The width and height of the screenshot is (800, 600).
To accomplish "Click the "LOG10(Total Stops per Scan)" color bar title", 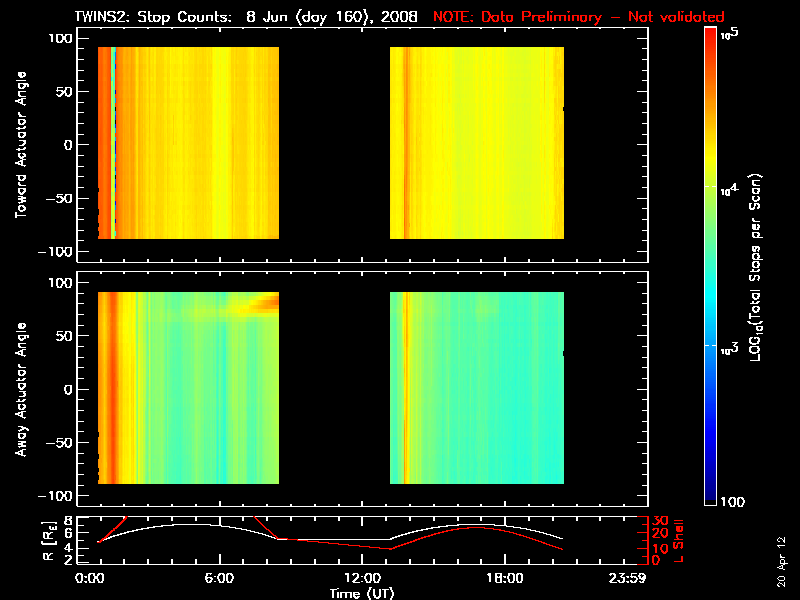I will pos(756,267).
